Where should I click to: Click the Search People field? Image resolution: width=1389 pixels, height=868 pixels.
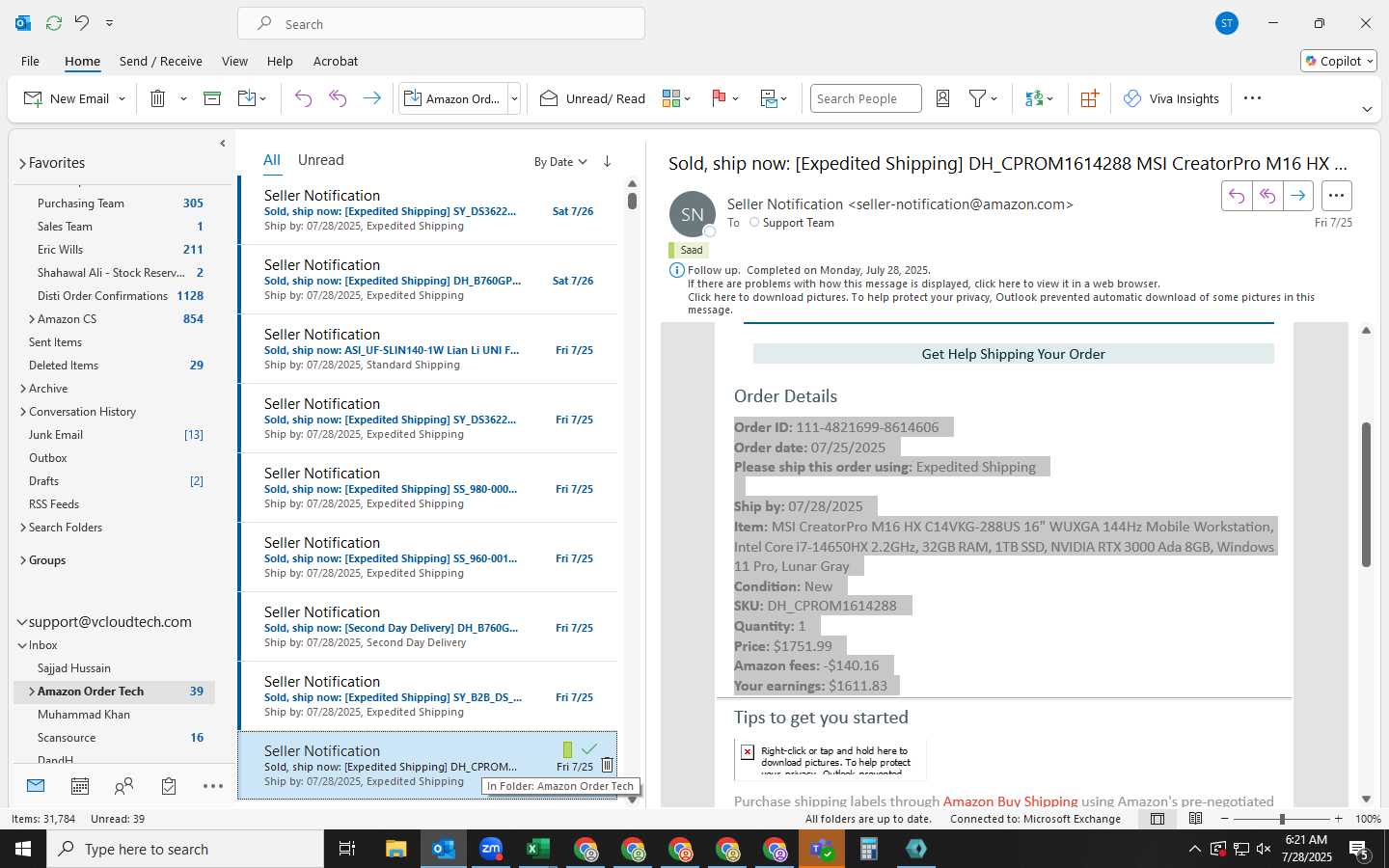[x=865, y=98]
